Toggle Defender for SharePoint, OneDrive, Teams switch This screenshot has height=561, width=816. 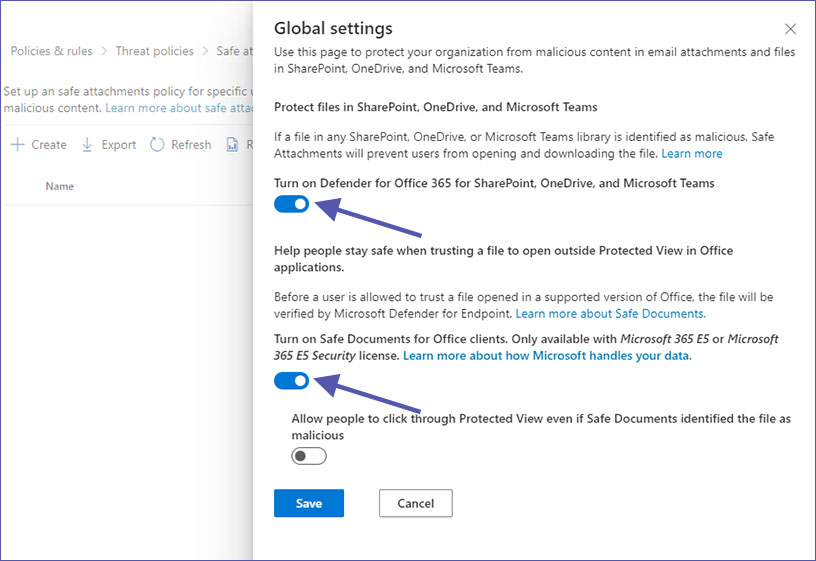click(291, 204)
